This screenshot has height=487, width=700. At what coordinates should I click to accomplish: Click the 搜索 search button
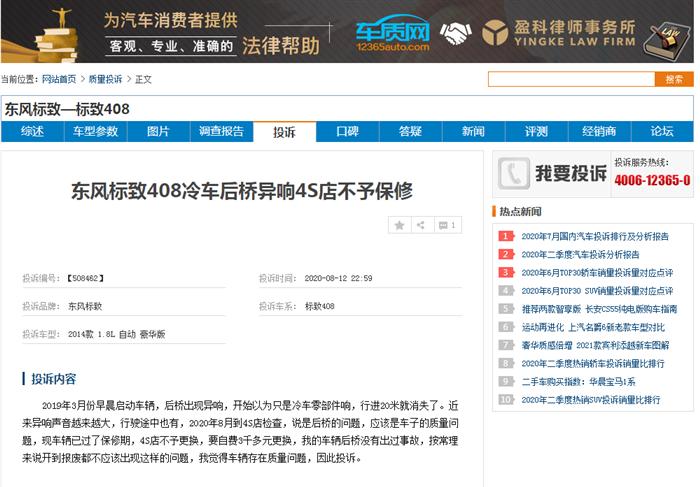pos(674,79)
